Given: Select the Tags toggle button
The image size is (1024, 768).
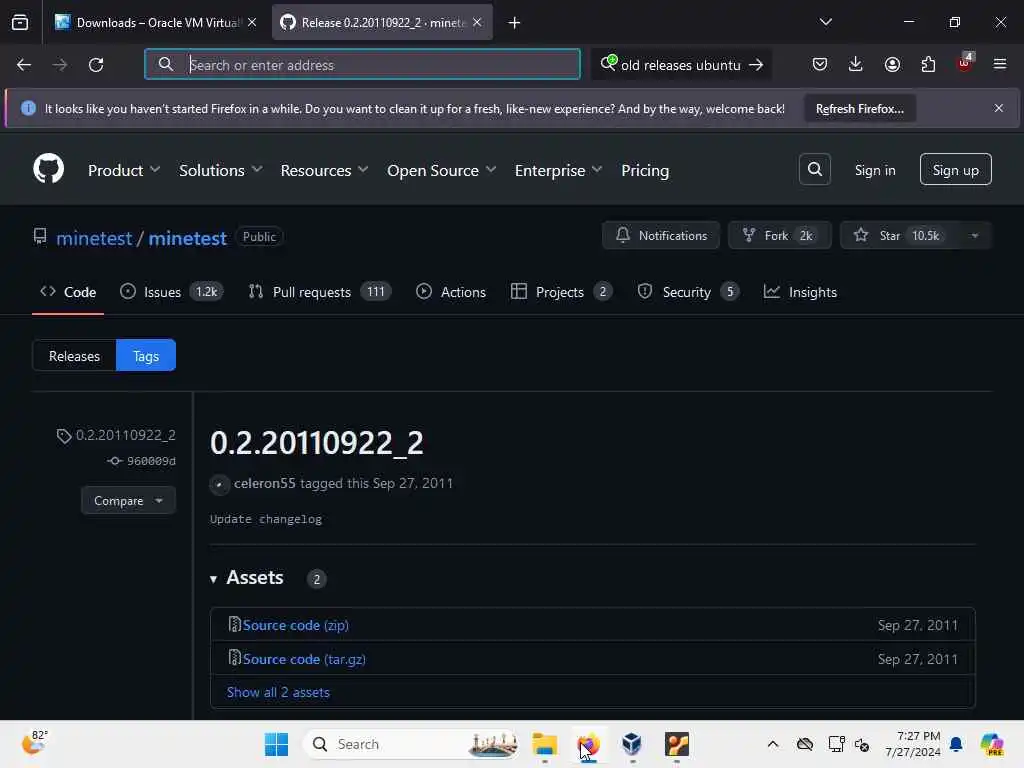Looking at the screenshot, I should (x=146, y=356).
